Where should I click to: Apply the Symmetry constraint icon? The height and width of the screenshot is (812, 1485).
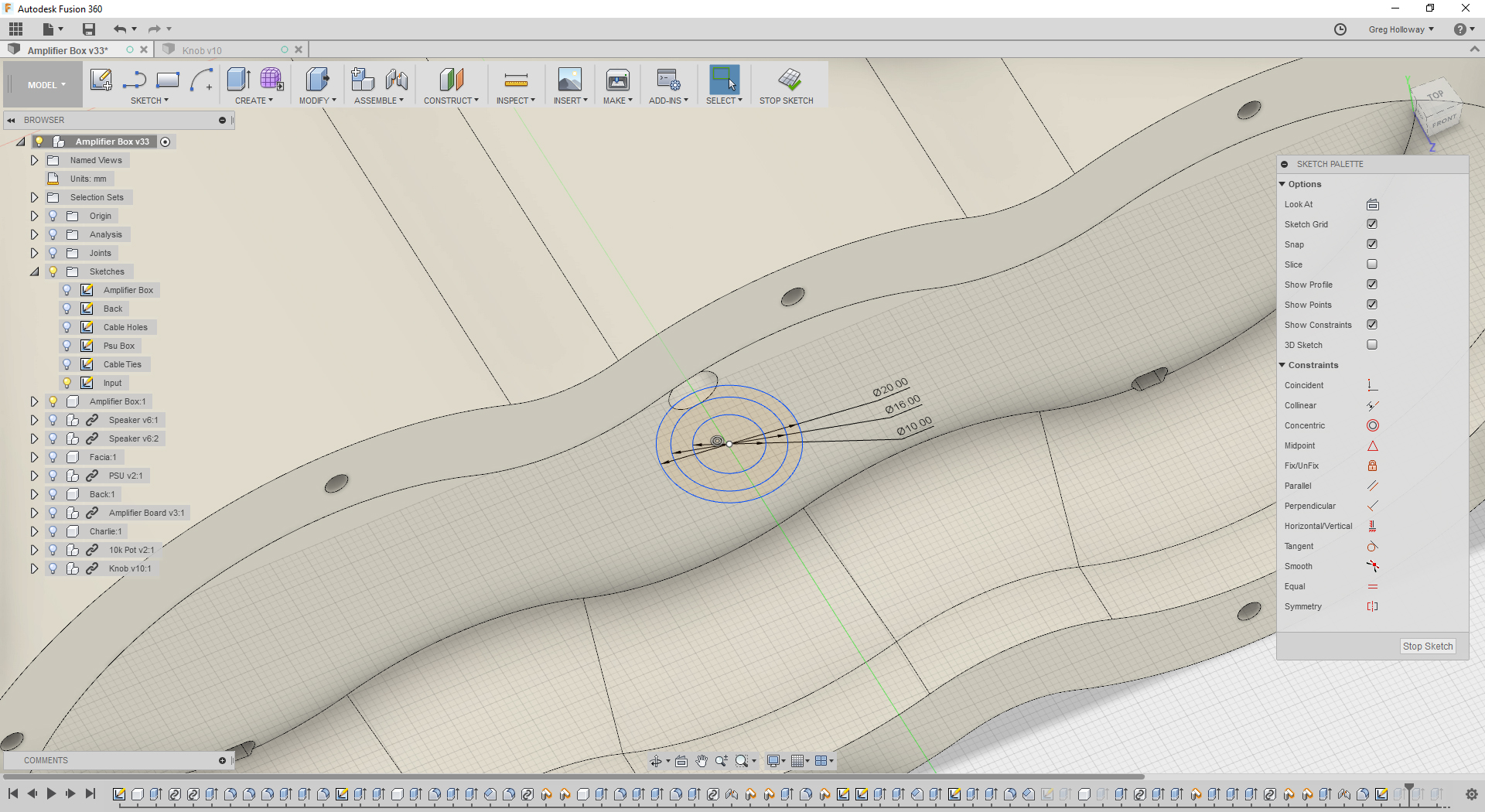1373,606
